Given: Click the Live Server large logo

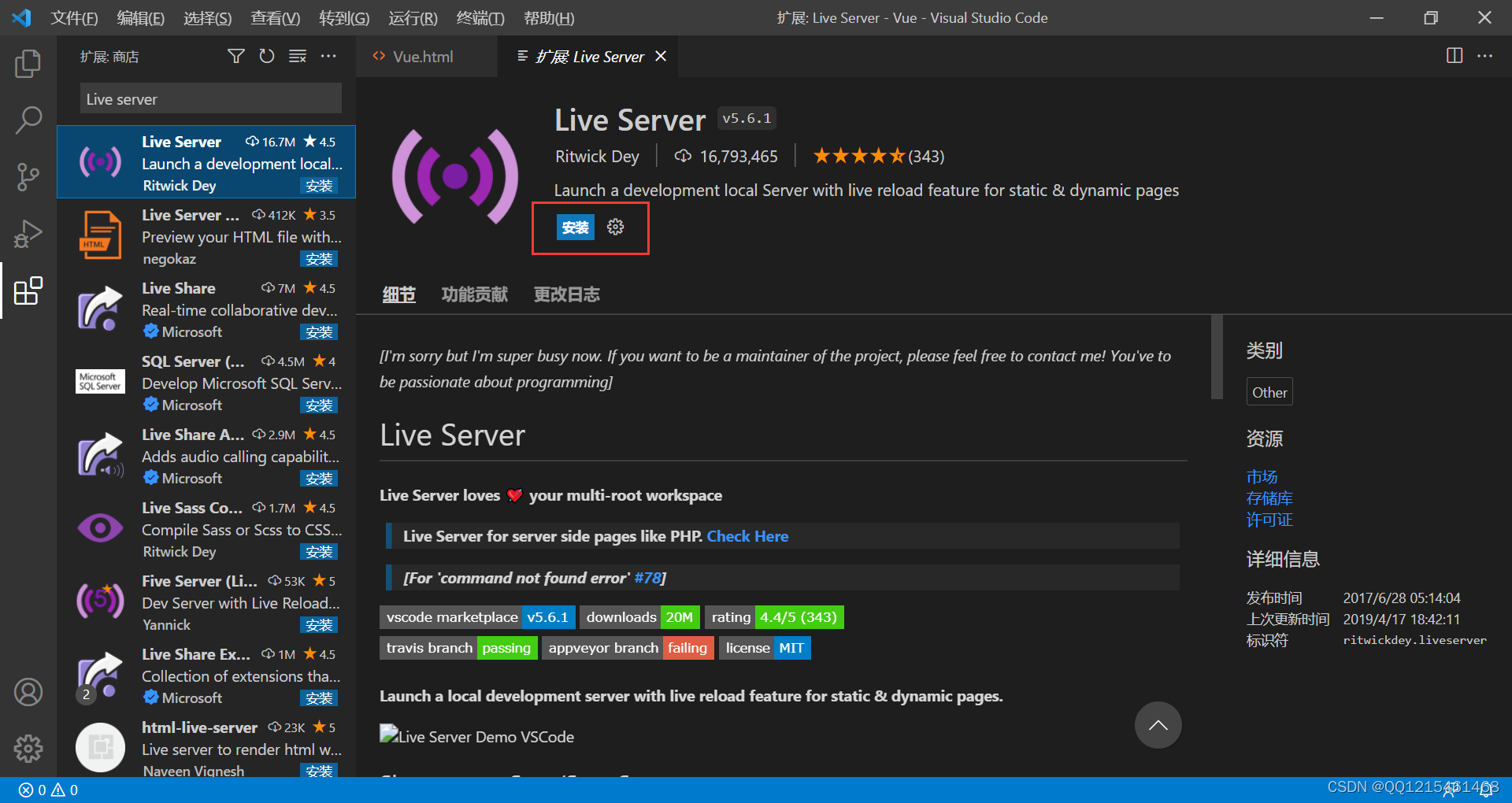Looking at the screenshot, I should (x=455, y=176).
